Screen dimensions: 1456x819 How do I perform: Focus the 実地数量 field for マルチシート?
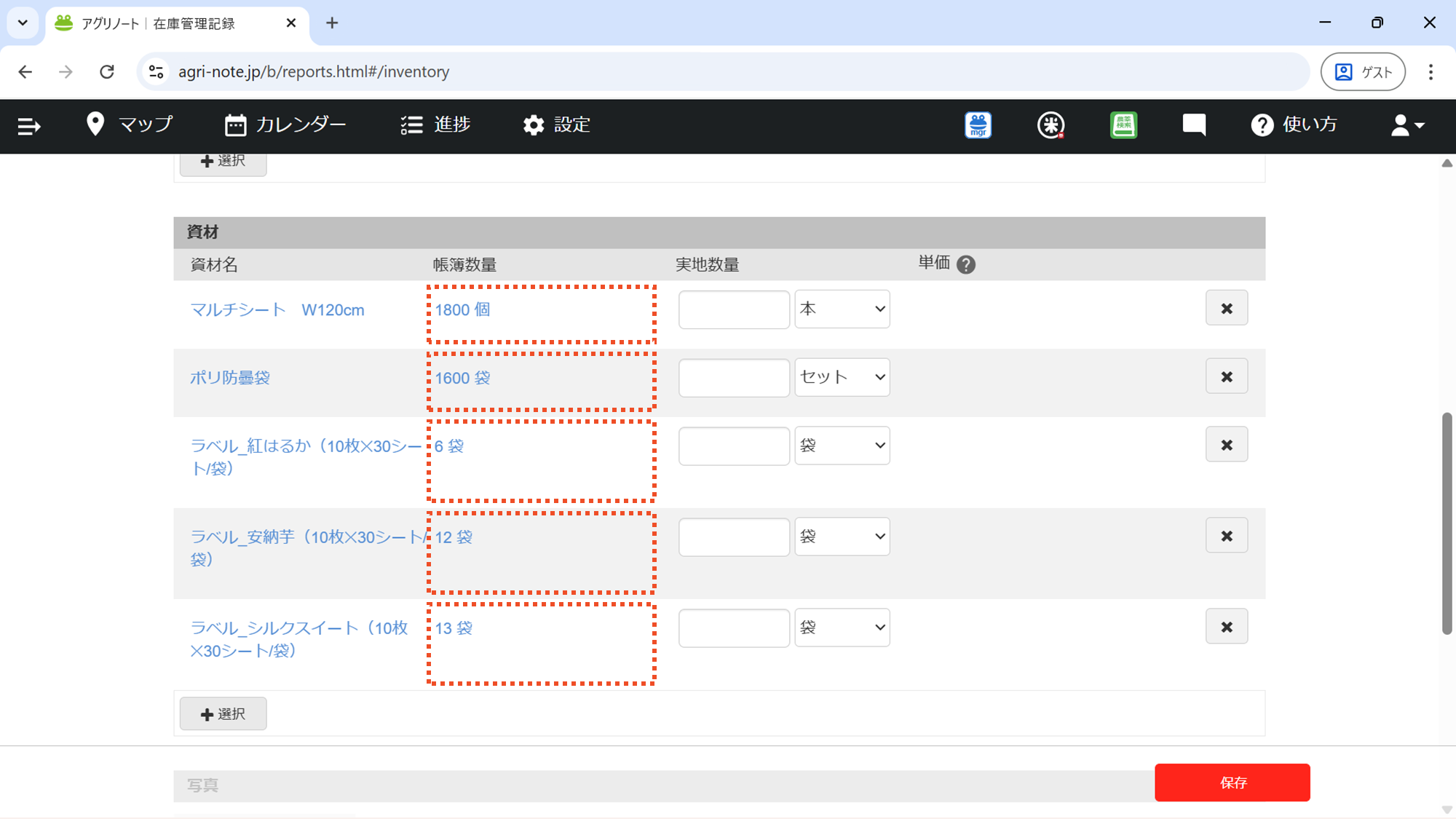(x=734, y=309)
